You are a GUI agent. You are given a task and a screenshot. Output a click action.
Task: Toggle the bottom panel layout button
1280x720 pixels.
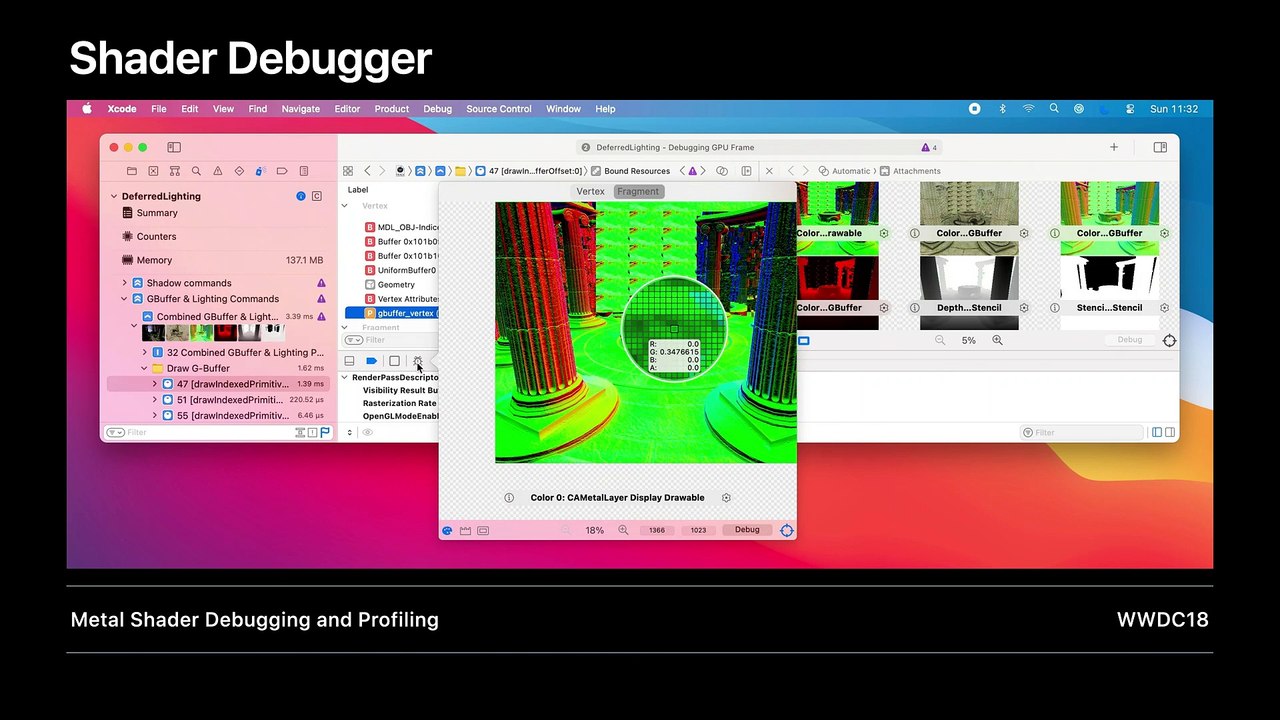[x=349, y=361]
